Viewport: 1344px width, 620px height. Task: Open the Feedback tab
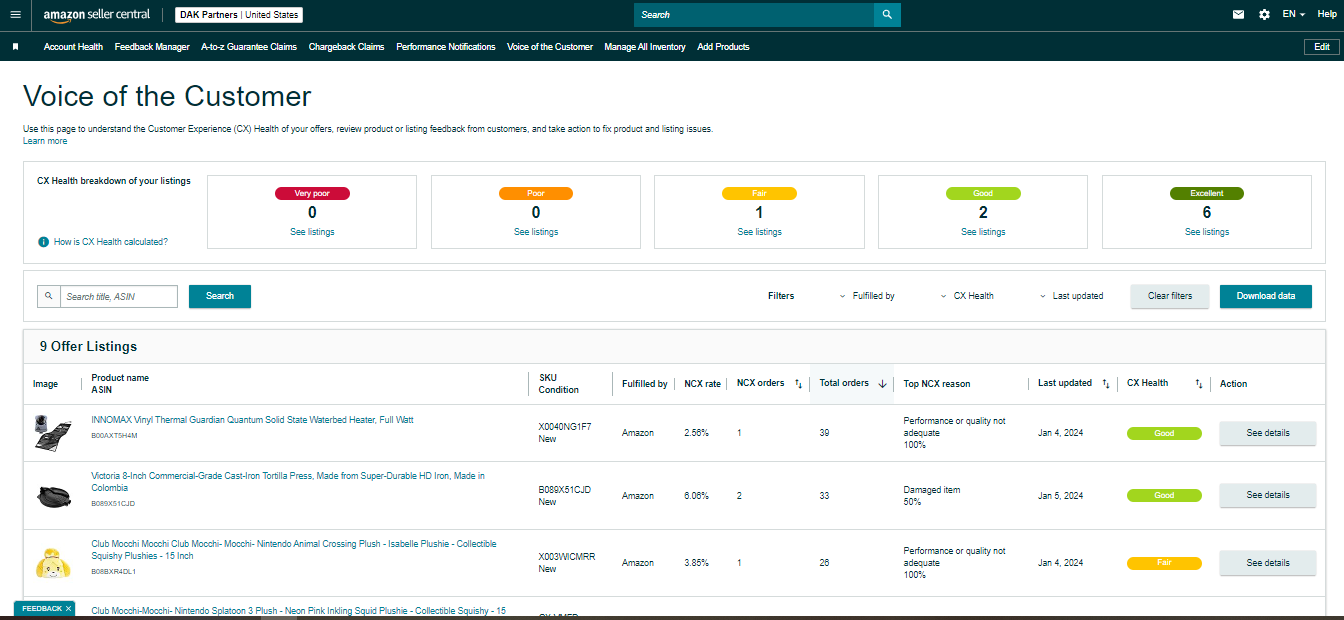[x=42, y=608]
